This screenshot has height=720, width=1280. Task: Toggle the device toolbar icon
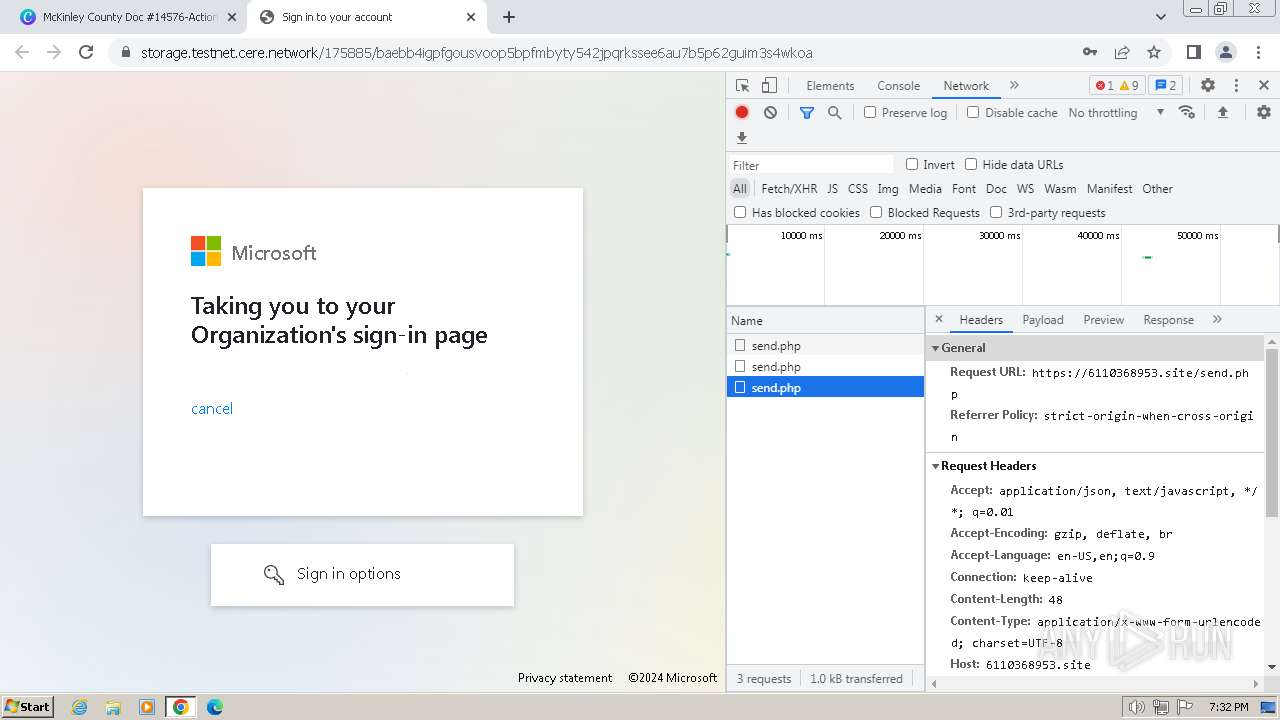click(769, 86)
